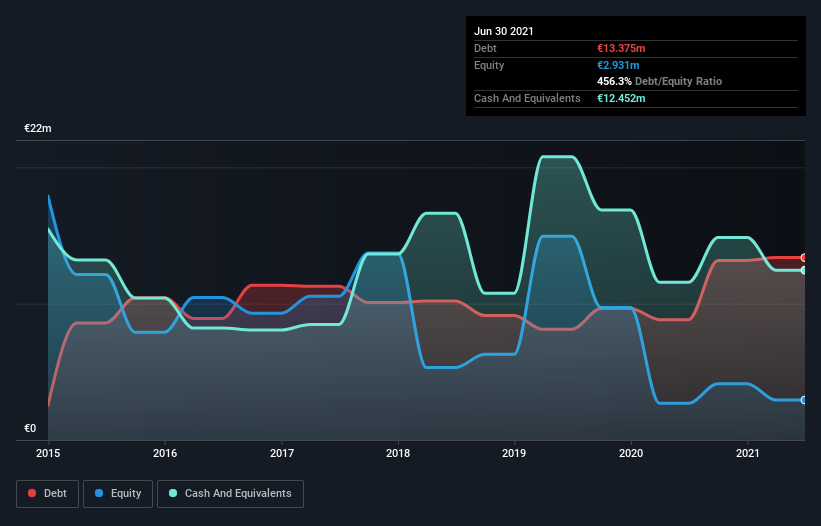
Task: Click the Jun 30 2021 tooltip date
Action: (504, 31)
